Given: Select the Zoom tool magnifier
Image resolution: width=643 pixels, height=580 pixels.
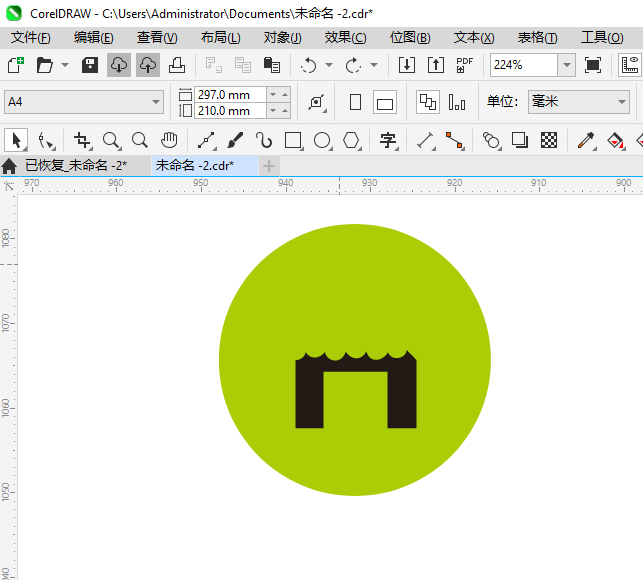Looking at the screenshot, I should 111,140.
